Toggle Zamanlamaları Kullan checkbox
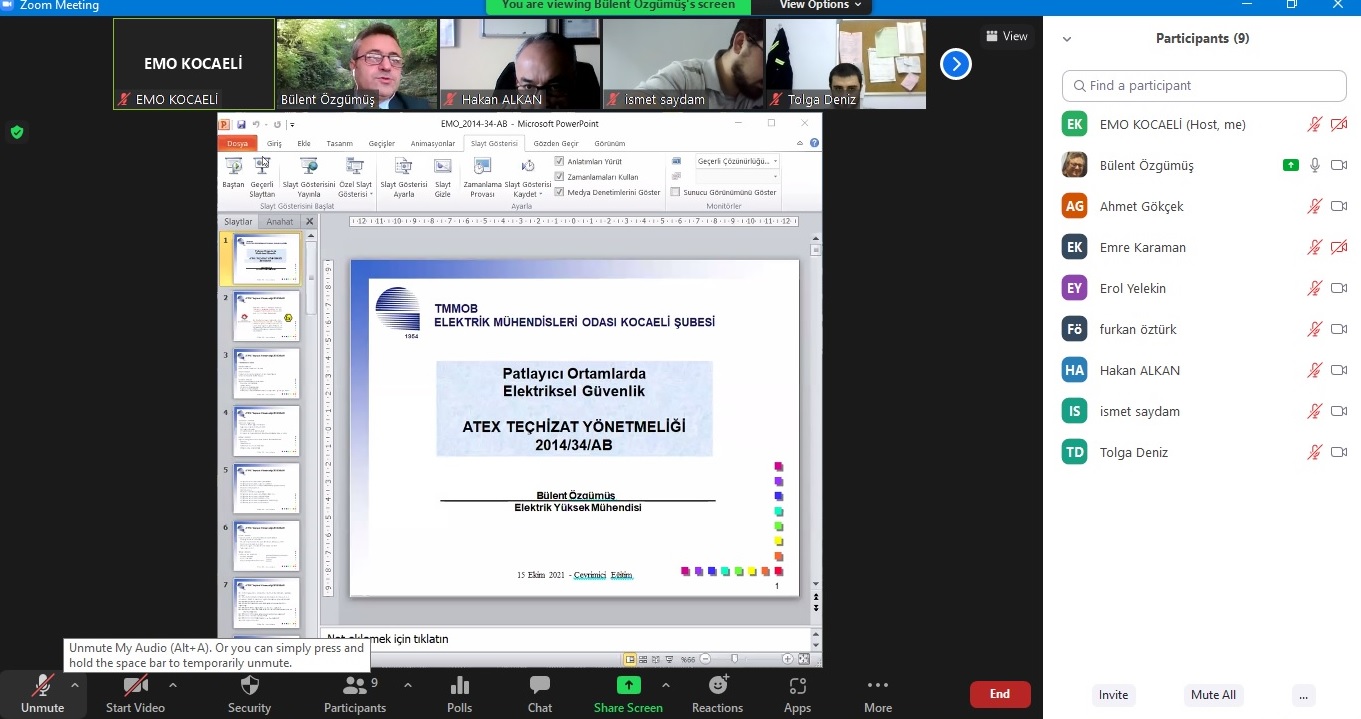Viewport: 1361px width, 719px height. point(560,177)
